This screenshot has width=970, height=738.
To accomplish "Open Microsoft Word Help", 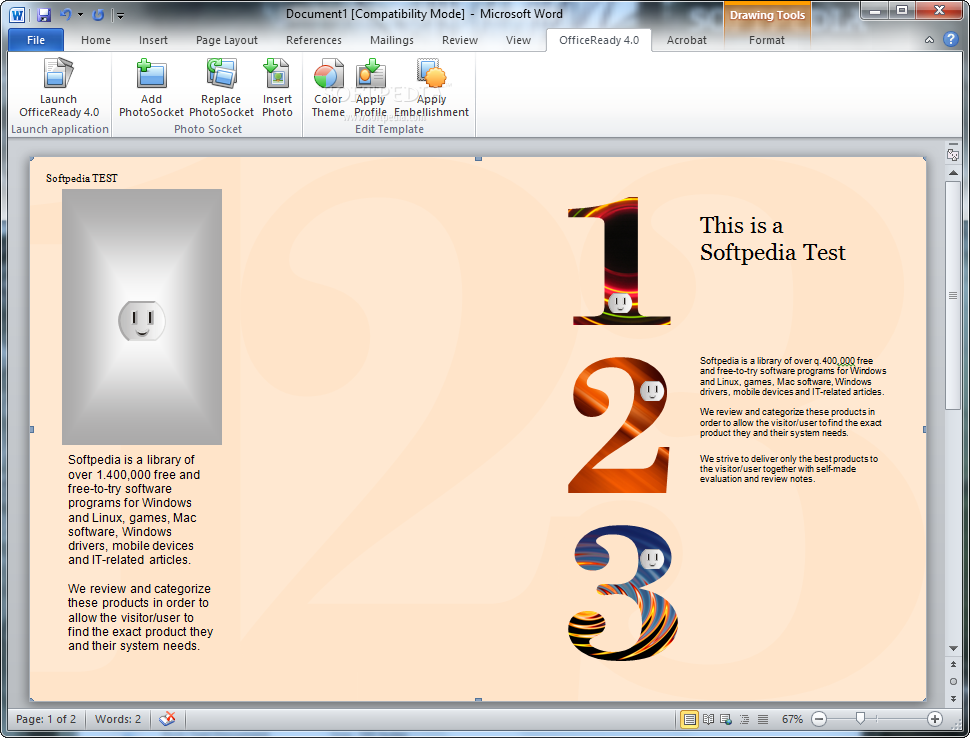I will [951, 40].
